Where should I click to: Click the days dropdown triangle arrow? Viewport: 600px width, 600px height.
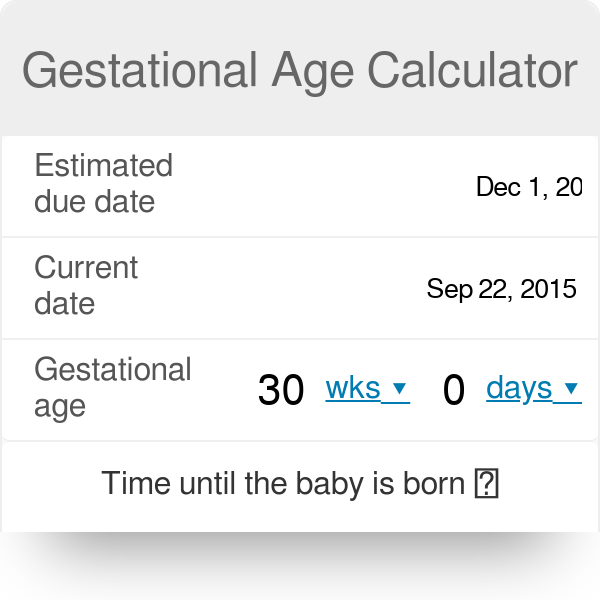(571, 389)
